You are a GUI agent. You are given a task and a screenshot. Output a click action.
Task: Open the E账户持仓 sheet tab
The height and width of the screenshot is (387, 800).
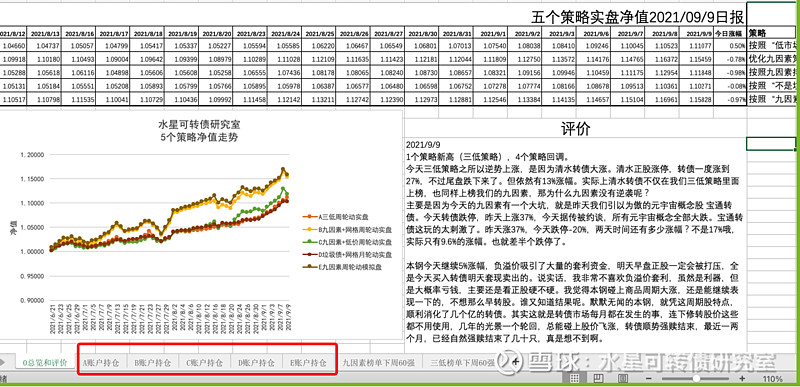(x=308, y=363)
